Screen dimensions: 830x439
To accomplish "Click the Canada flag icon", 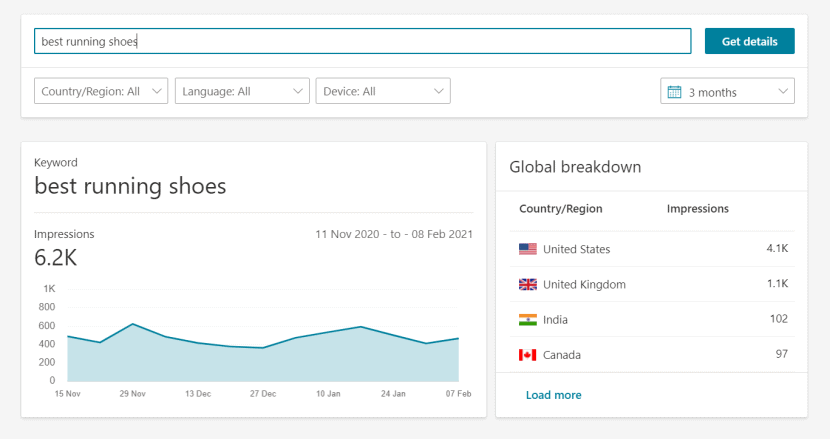I will 528,355.
